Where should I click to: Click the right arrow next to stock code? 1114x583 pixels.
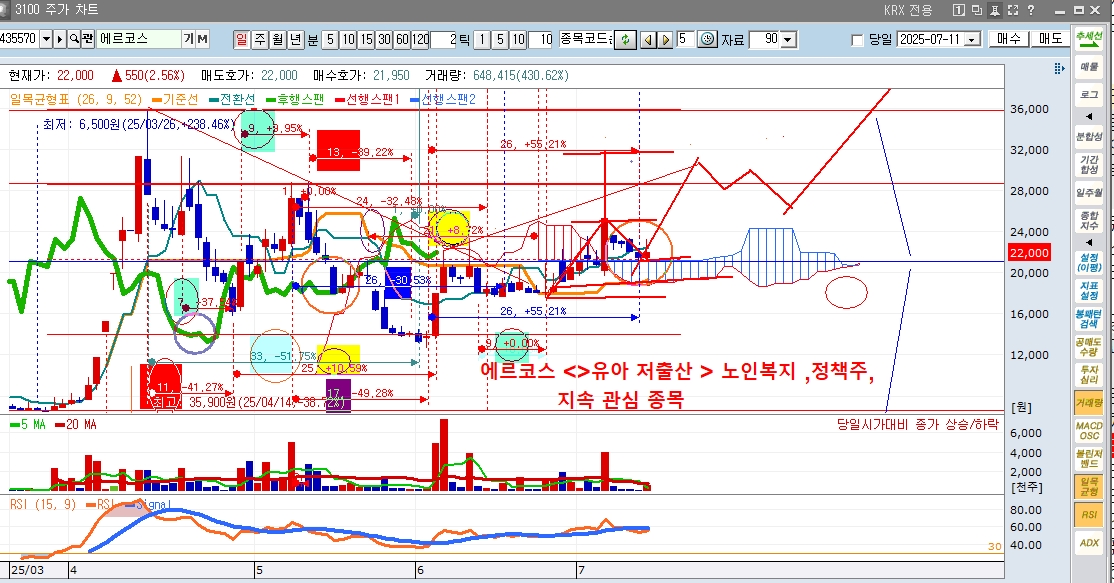tap(60, 39)
